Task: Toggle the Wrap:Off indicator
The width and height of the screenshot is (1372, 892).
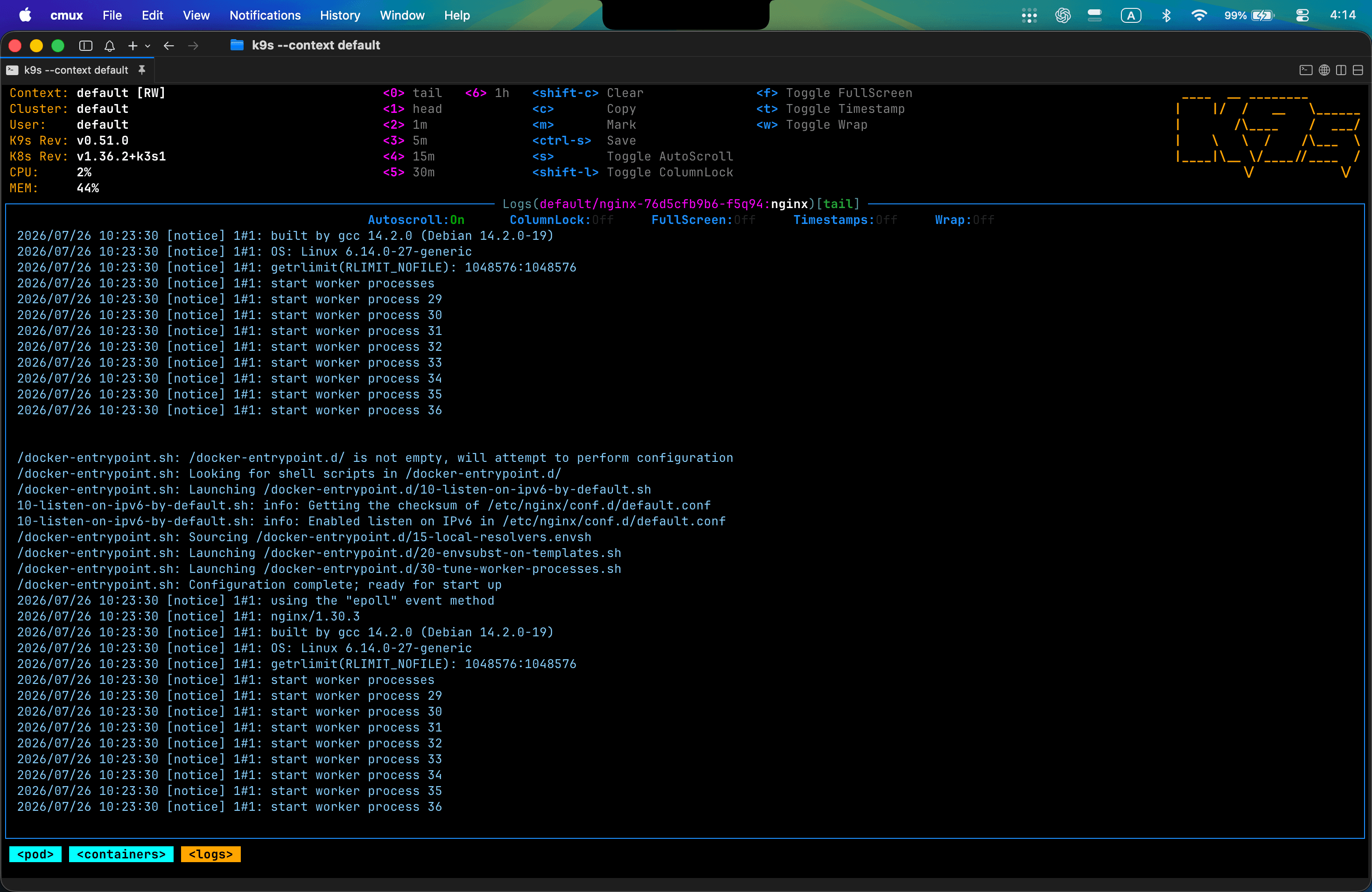Action: coord(965,220)
